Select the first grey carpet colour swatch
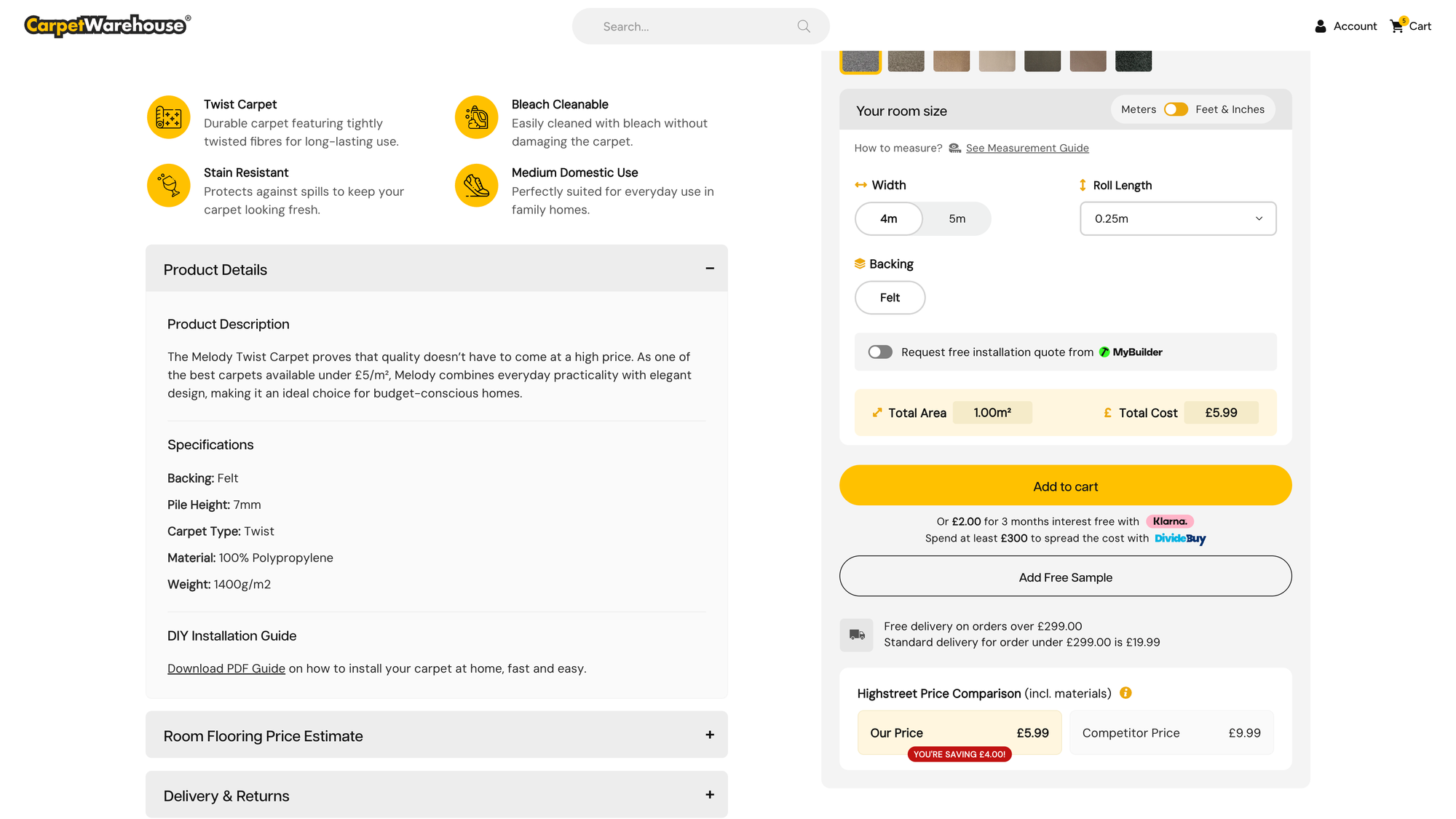The image size is (1456, 819). click(x=860, y=61)
